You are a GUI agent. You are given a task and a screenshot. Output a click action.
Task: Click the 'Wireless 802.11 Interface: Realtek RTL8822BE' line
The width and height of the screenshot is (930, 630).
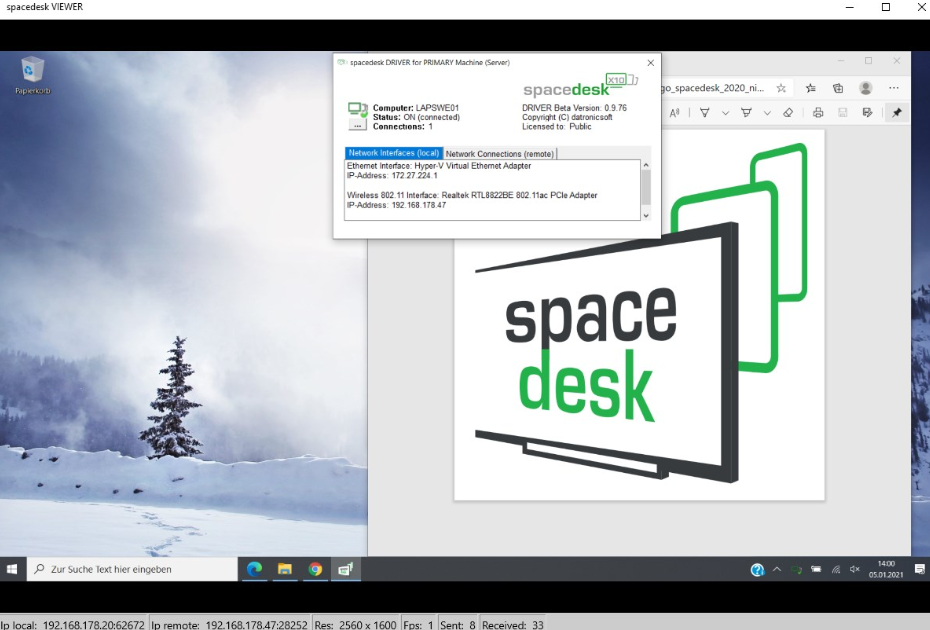[x=472, y=195]
